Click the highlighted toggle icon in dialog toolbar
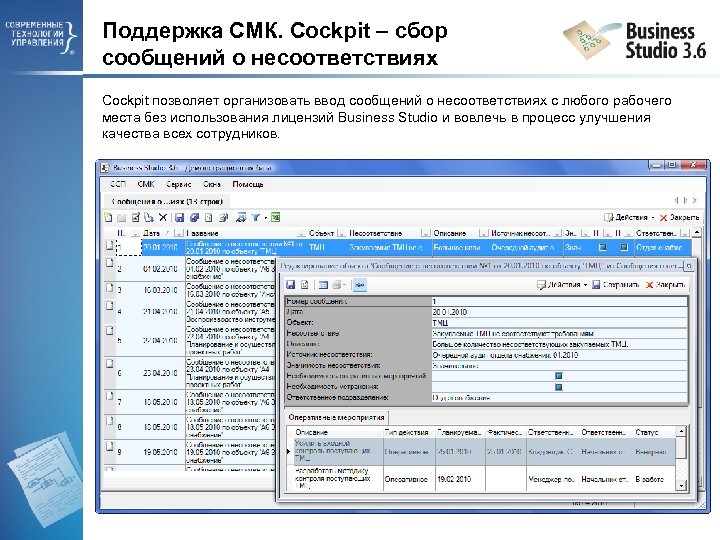The image size is (720, 540). point(360,285)
